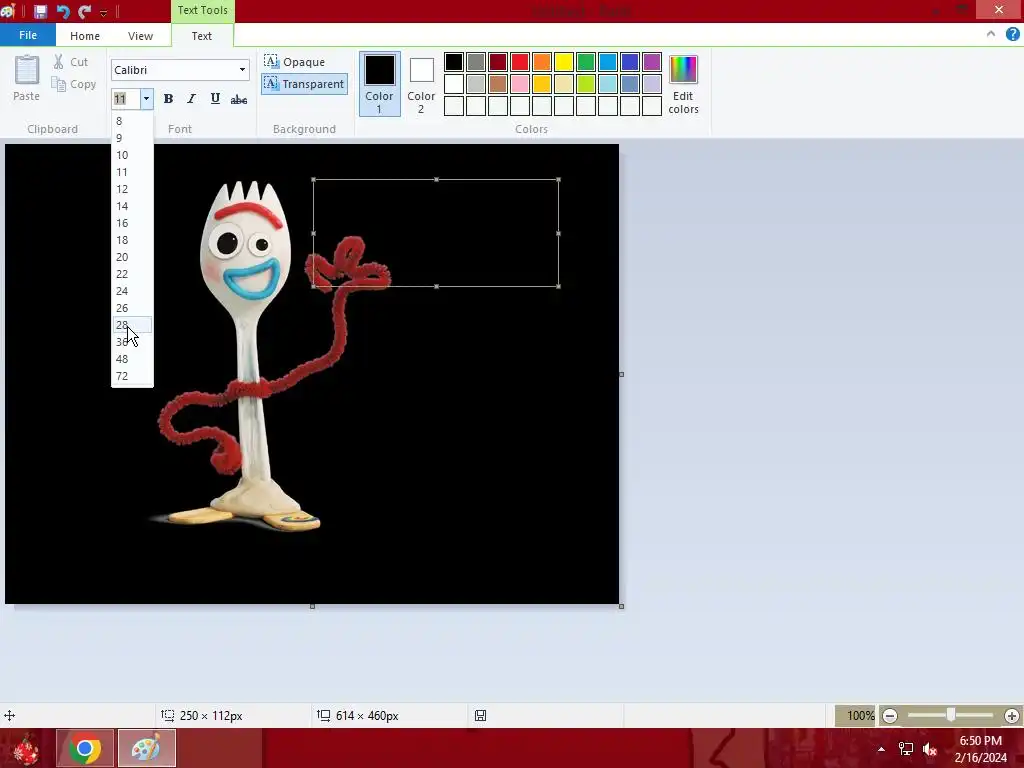The image size is (1024, 768).
Task: Click the font size input box
Action: click(125, 99)
